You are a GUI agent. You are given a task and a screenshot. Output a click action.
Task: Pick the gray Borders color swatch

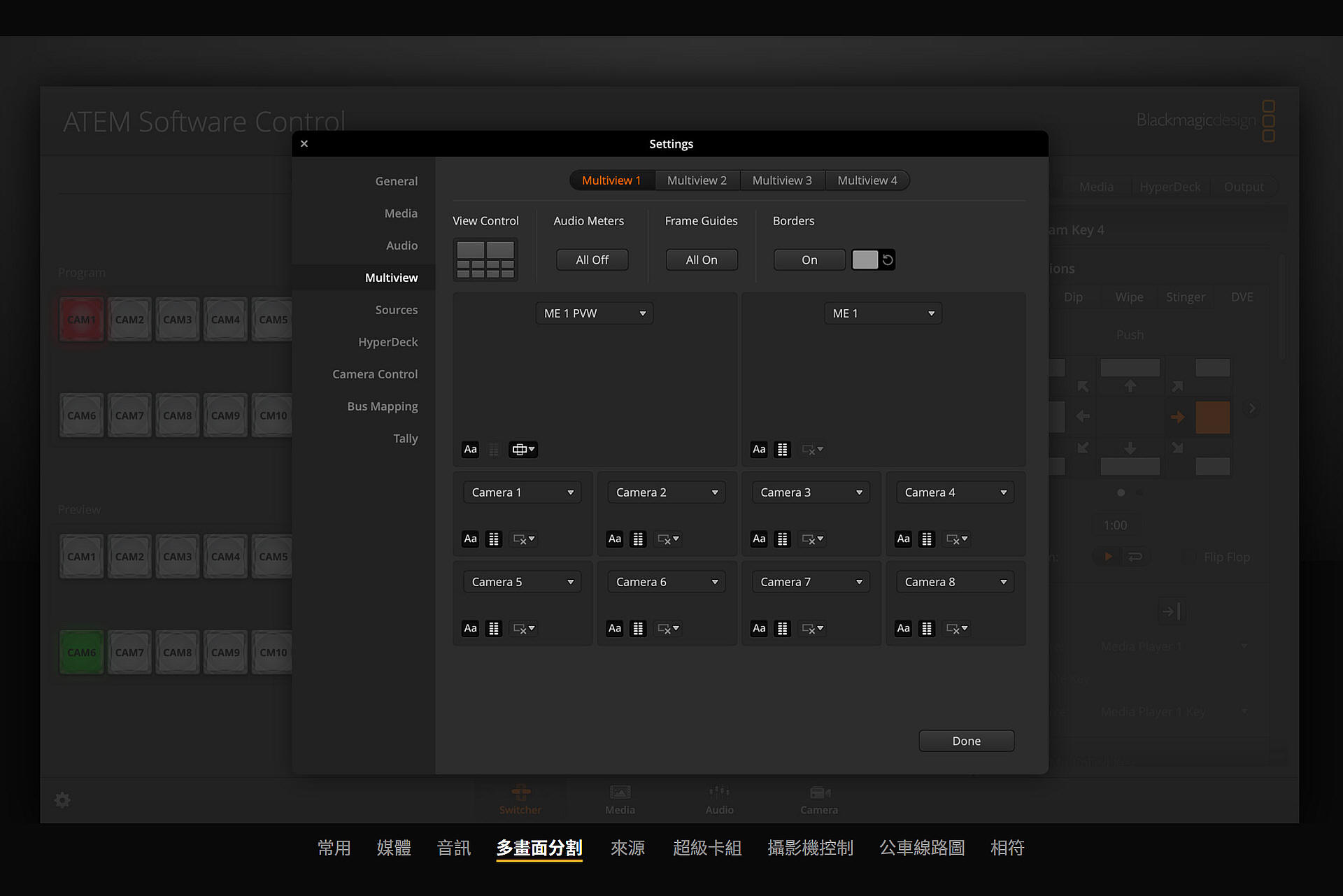[865, 260]
